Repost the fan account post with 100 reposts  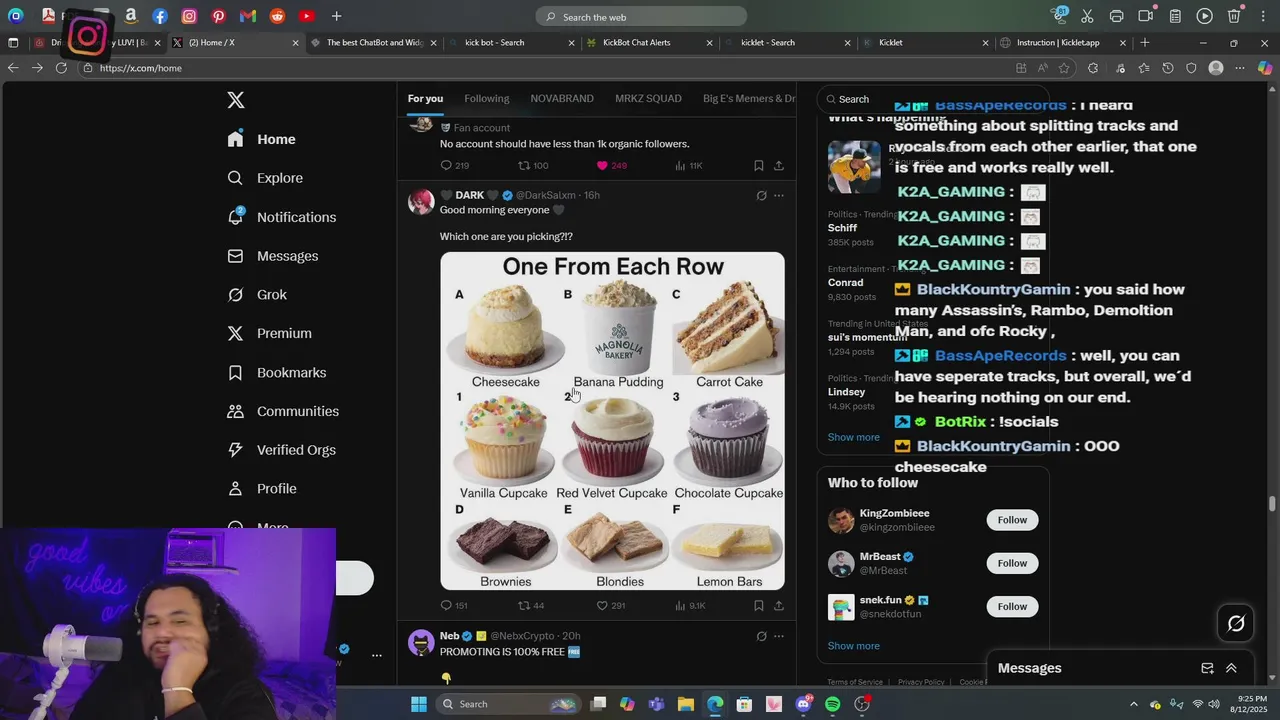point(533,165)
